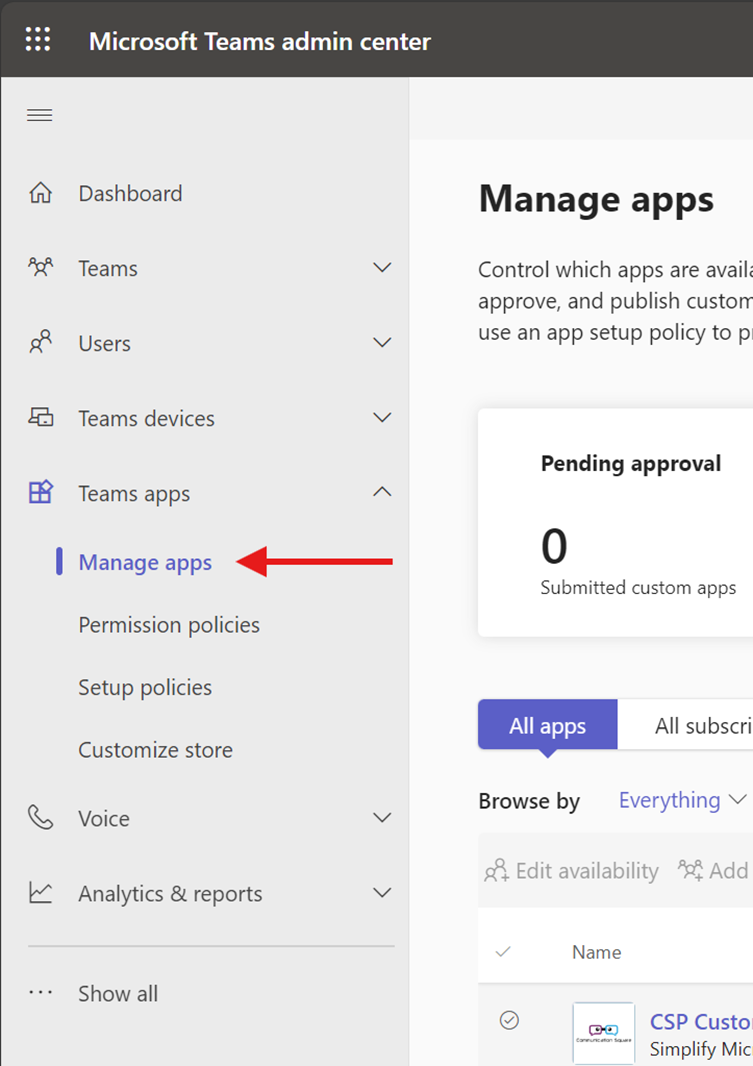Open Setup policies page
Image resolution: width=753 pixels, height=1066 pixels.
[x=145, y=687]
